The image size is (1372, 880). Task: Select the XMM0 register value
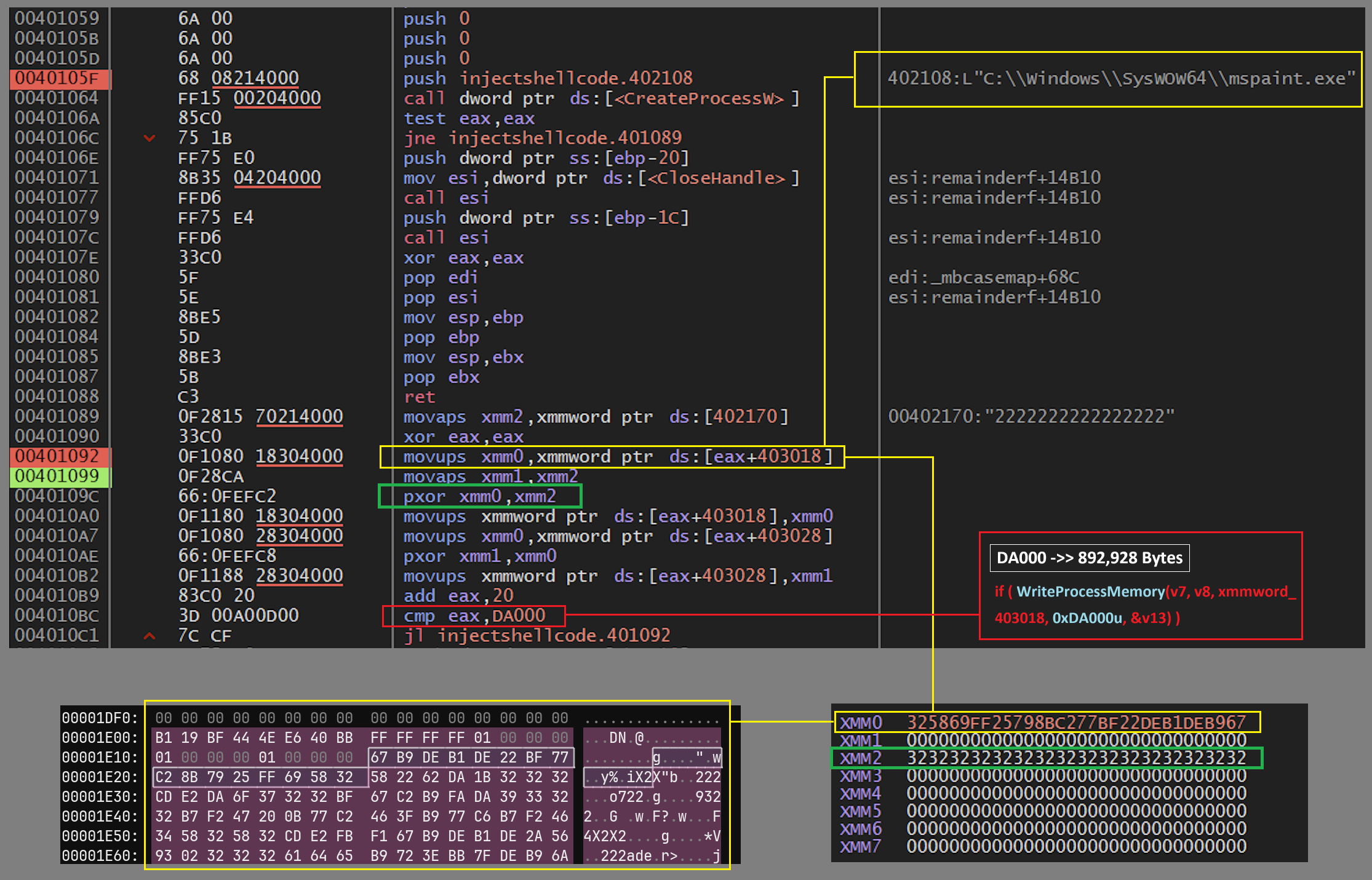[1075, 722]
